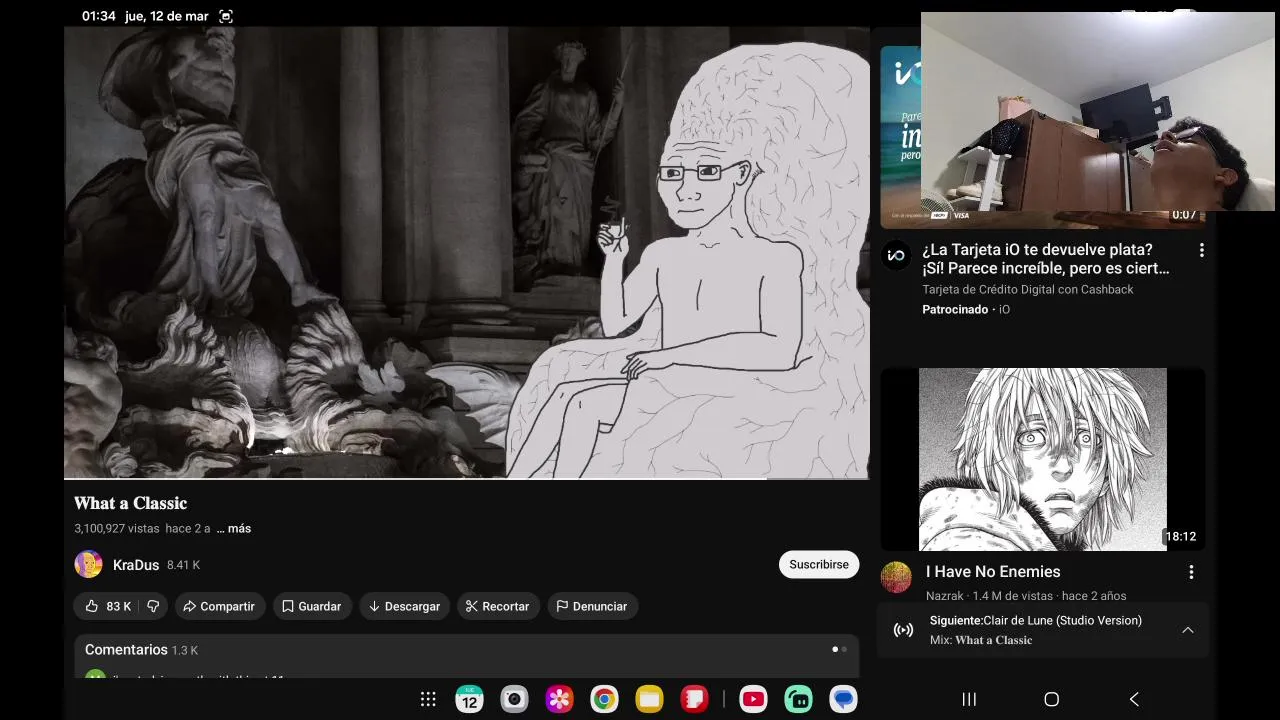Screen dimensions: 1280x720
Task: Open the app drawer grid icon
Action: point(428,699)
